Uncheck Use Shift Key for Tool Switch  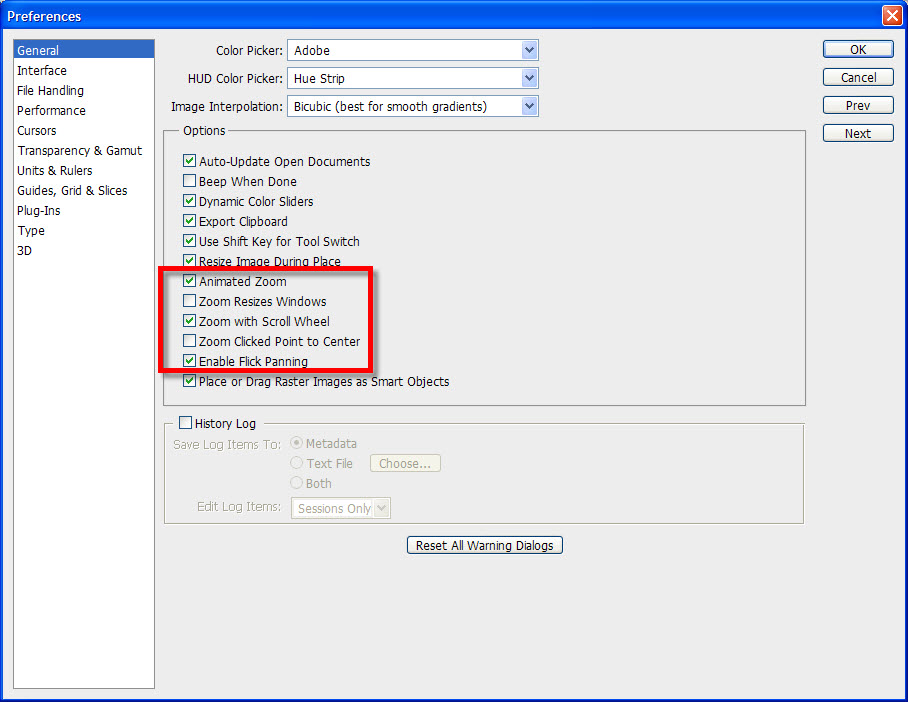click(x=189, y=240)
